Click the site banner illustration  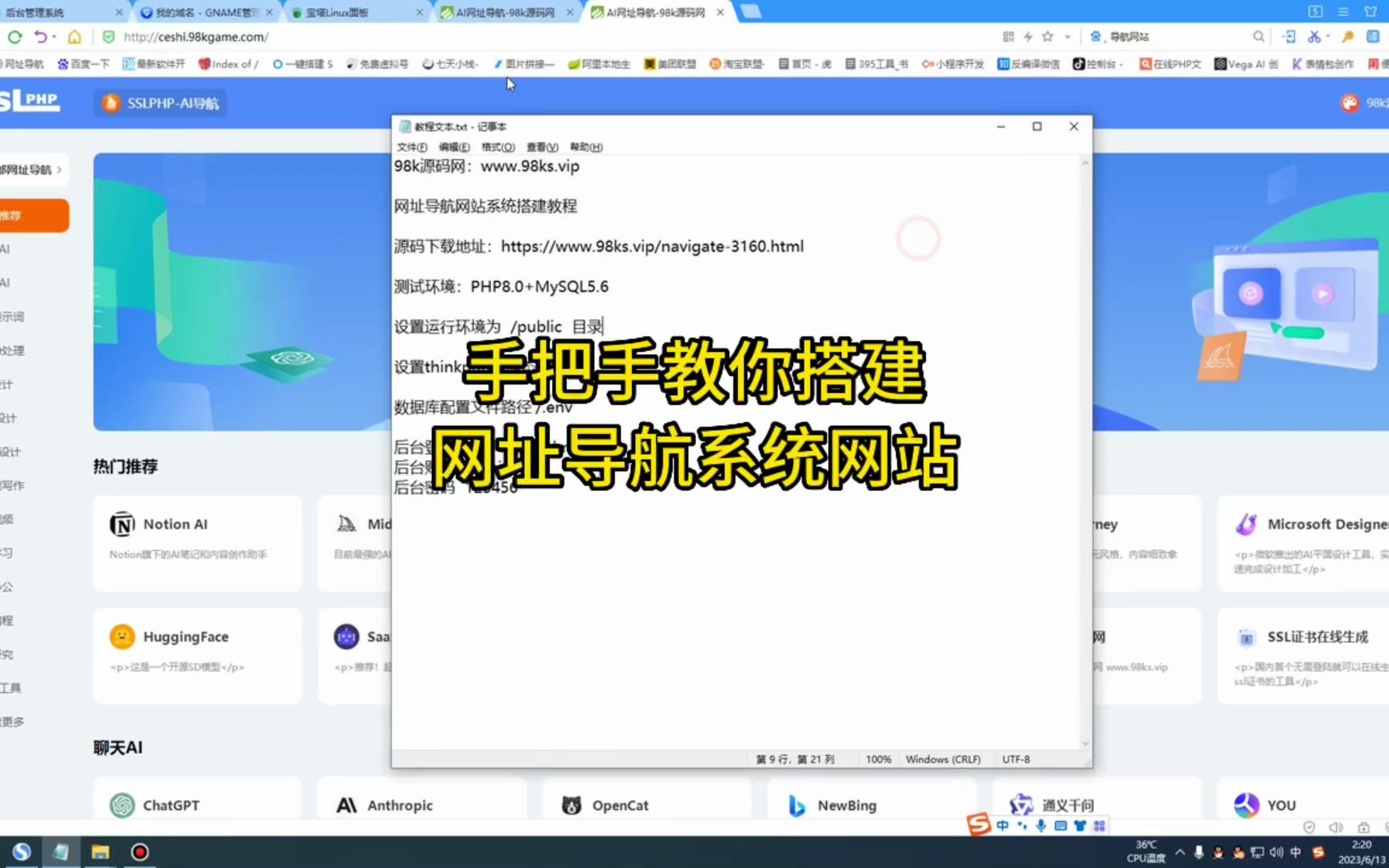pyautogui.click(x=242, y=292)
